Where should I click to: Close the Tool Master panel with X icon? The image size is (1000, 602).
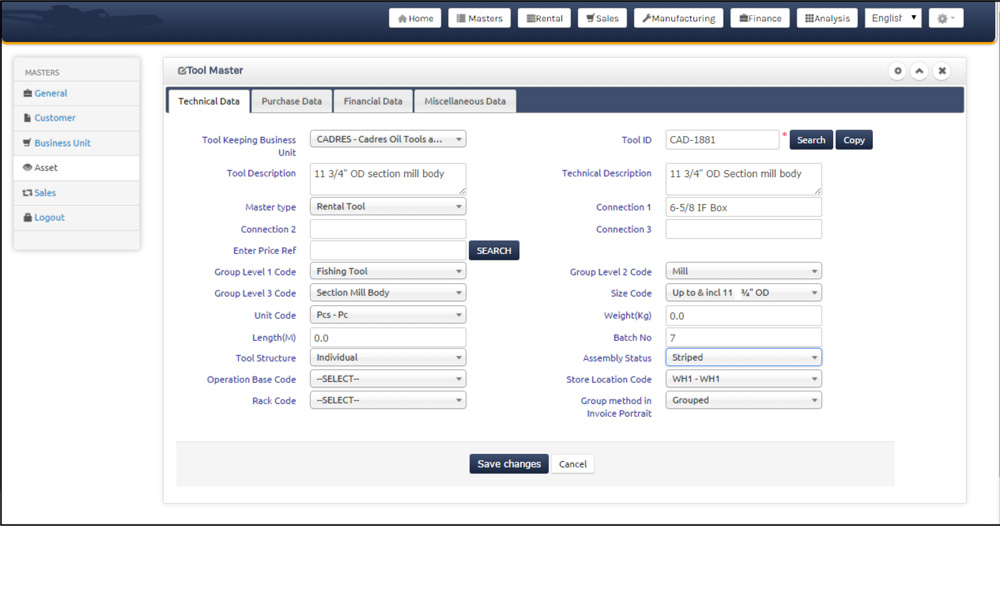coord(942,71)
